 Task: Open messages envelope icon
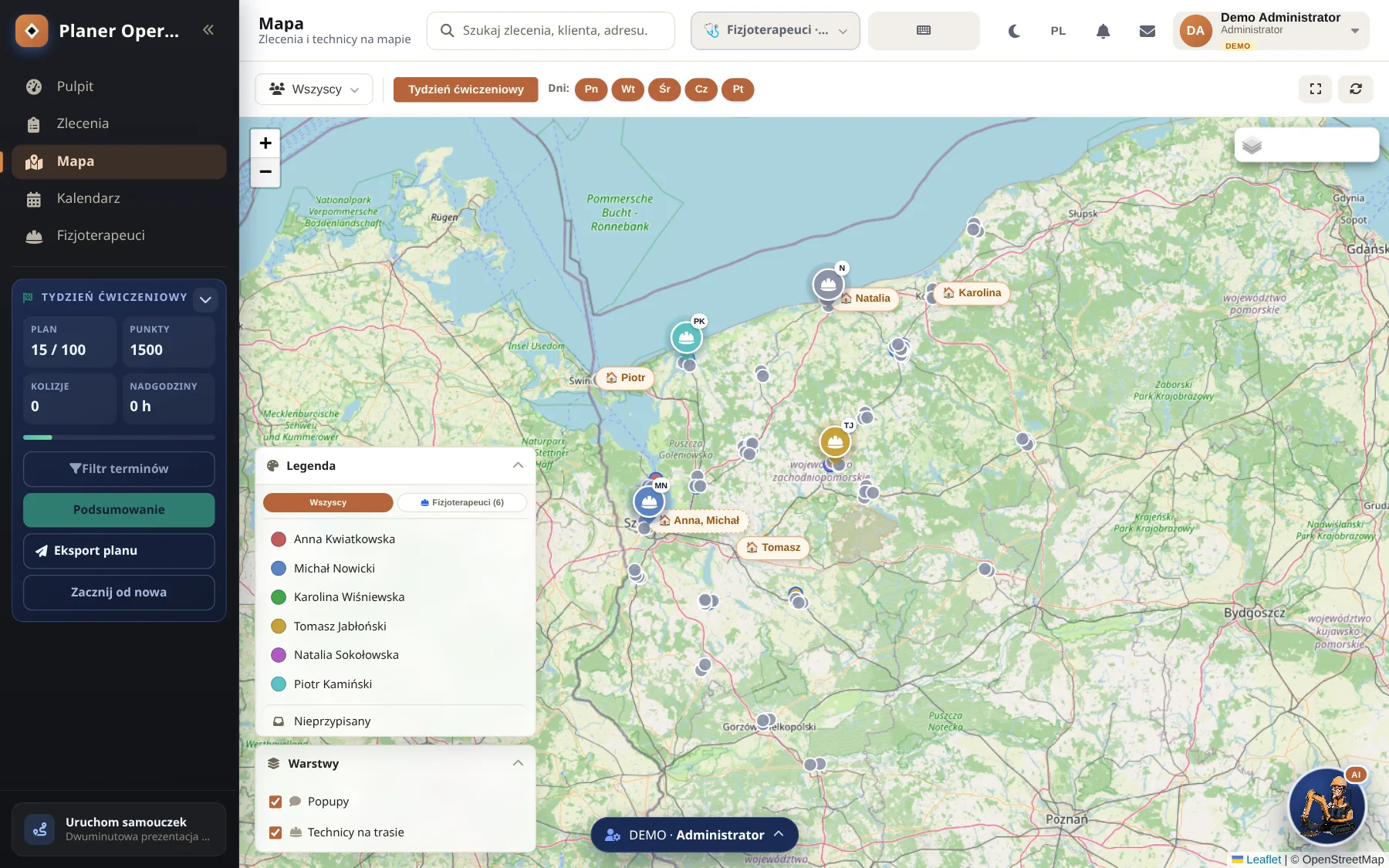click(x=1147, y=31)
